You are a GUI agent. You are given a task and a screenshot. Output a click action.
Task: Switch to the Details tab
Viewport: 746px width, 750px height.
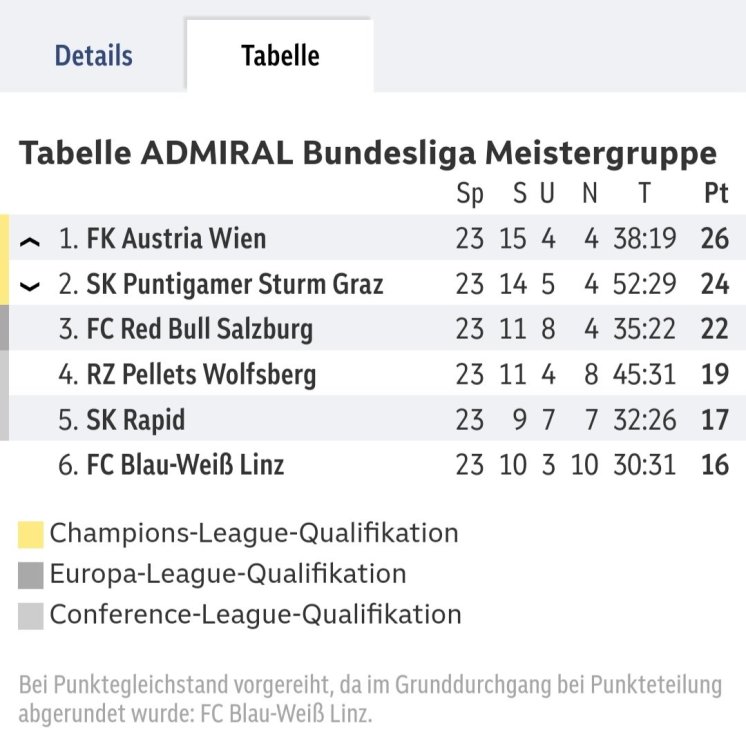tap(93, 56)
